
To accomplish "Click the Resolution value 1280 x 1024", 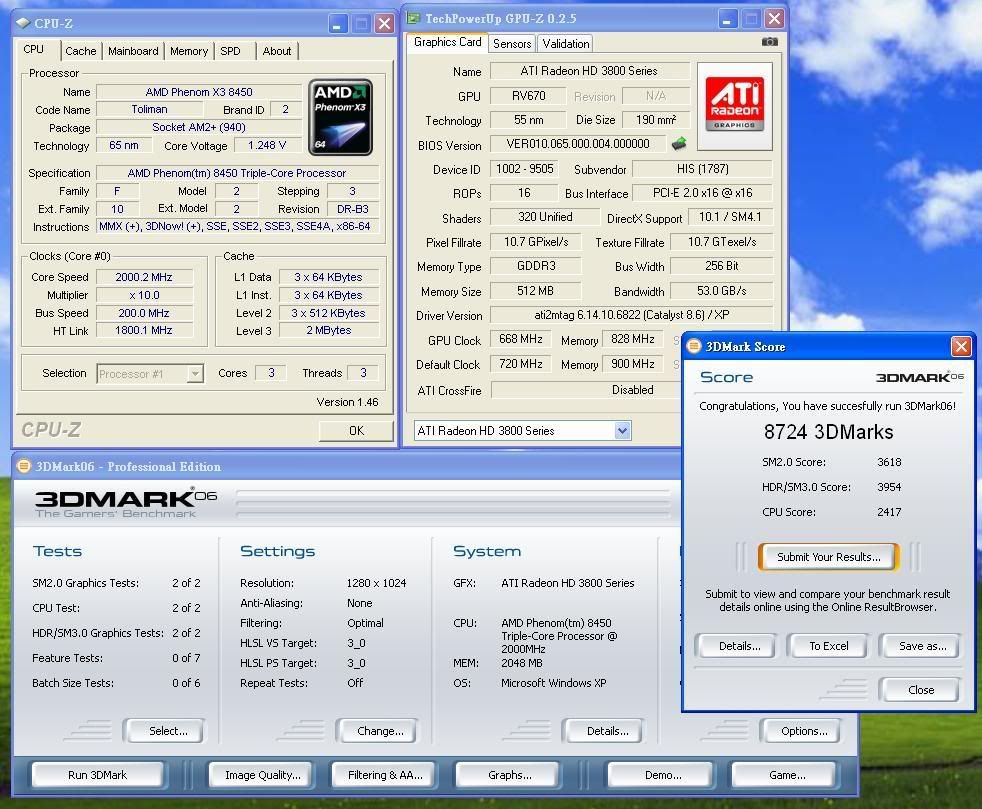I will [376, 583].
